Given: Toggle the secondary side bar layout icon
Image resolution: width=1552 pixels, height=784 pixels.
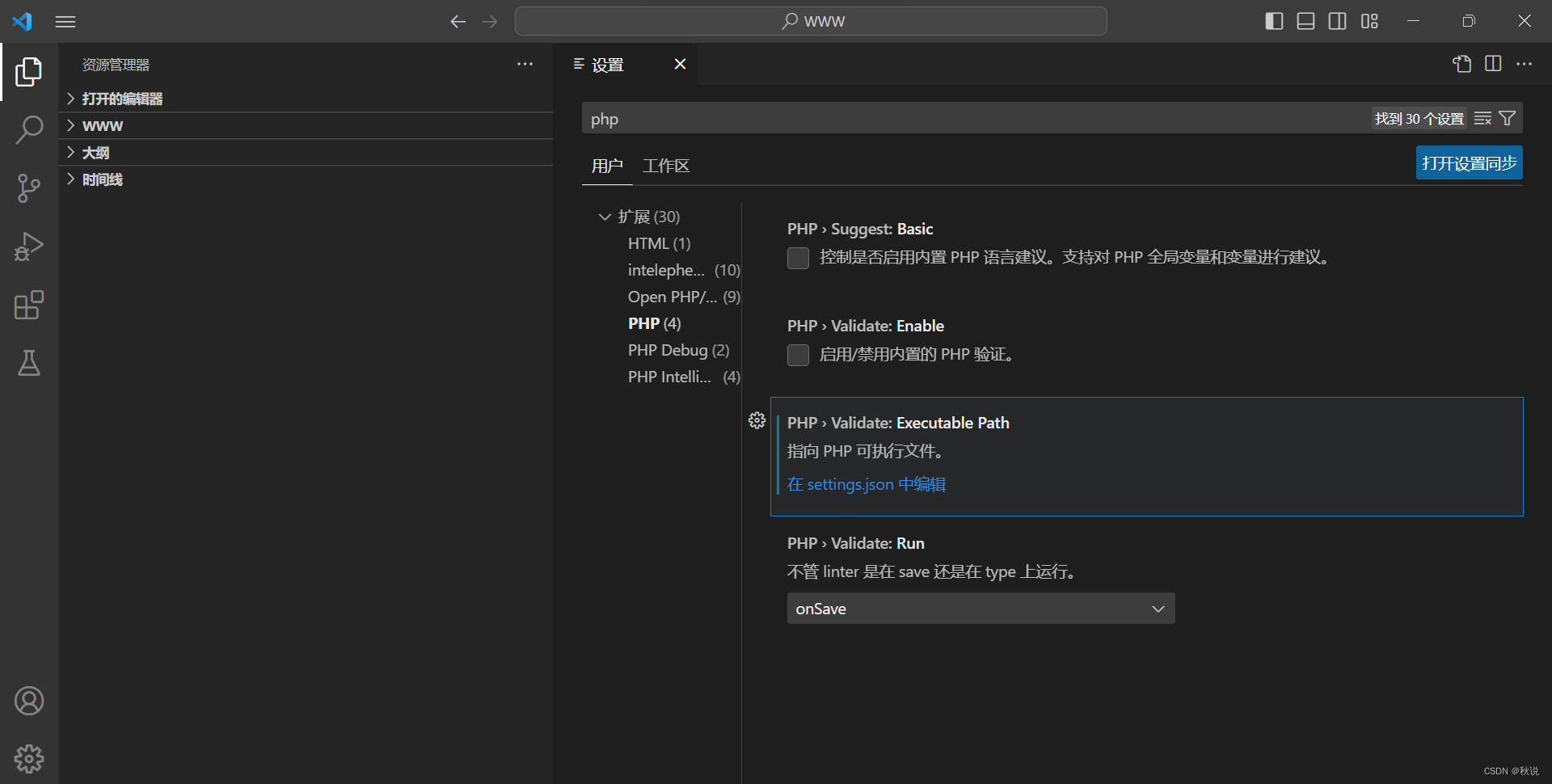Looking at the screenshot, I should (1338, 21).
